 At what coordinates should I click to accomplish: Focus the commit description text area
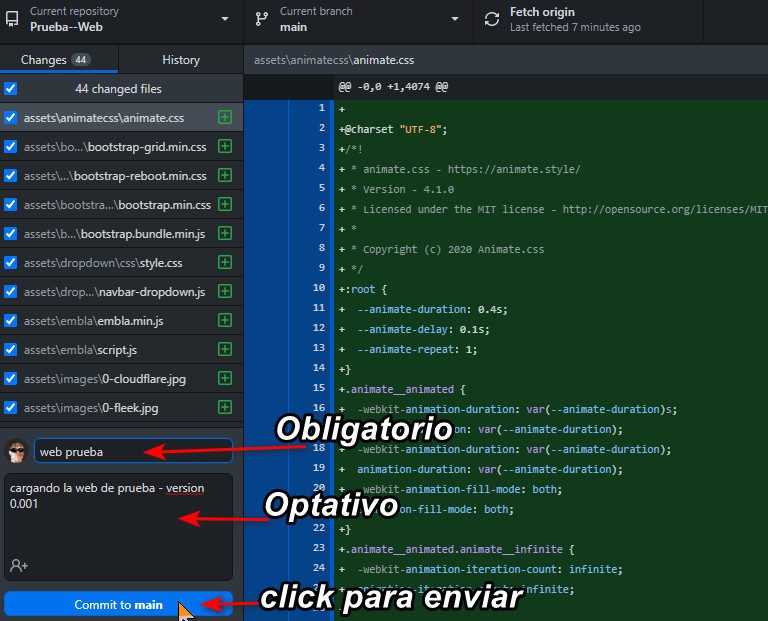(x=118, y=514)
